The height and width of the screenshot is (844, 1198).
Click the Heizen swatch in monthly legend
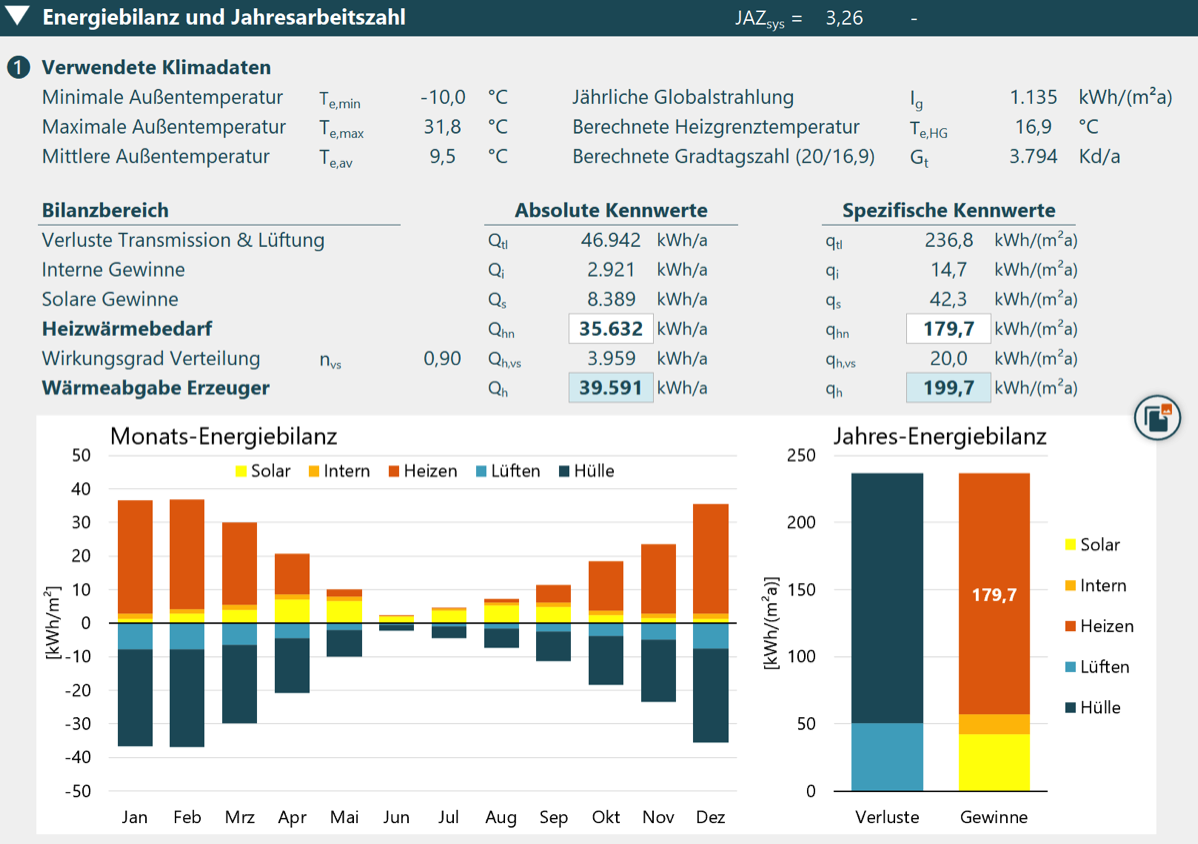coord(394,471)
